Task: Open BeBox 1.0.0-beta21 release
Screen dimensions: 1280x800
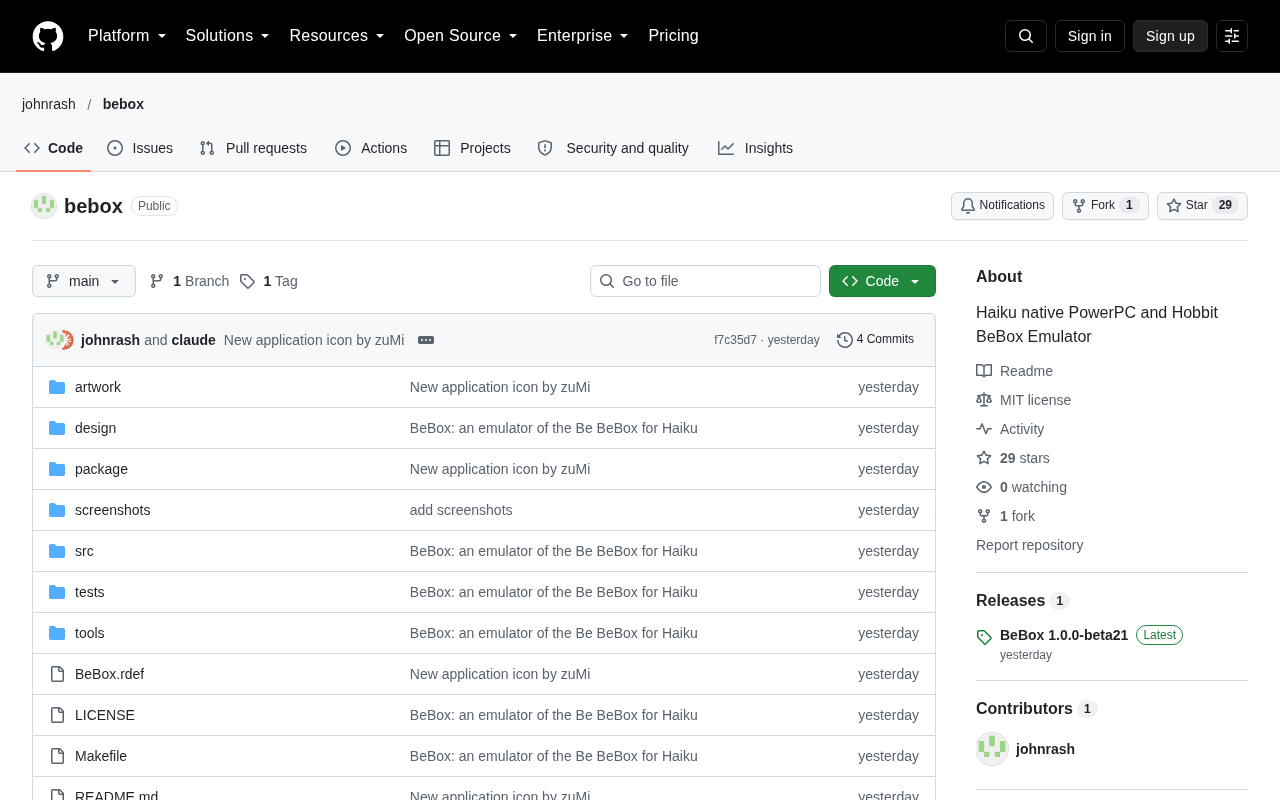Action: click(1064, 635)
